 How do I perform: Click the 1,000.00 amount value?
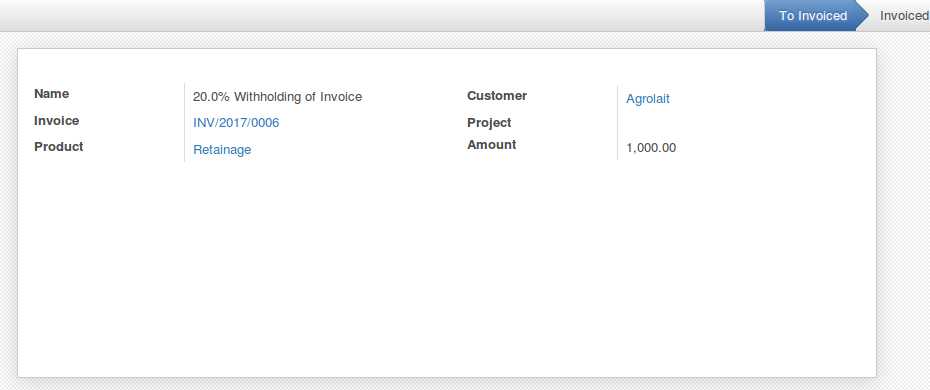click(x=651, y=148)
